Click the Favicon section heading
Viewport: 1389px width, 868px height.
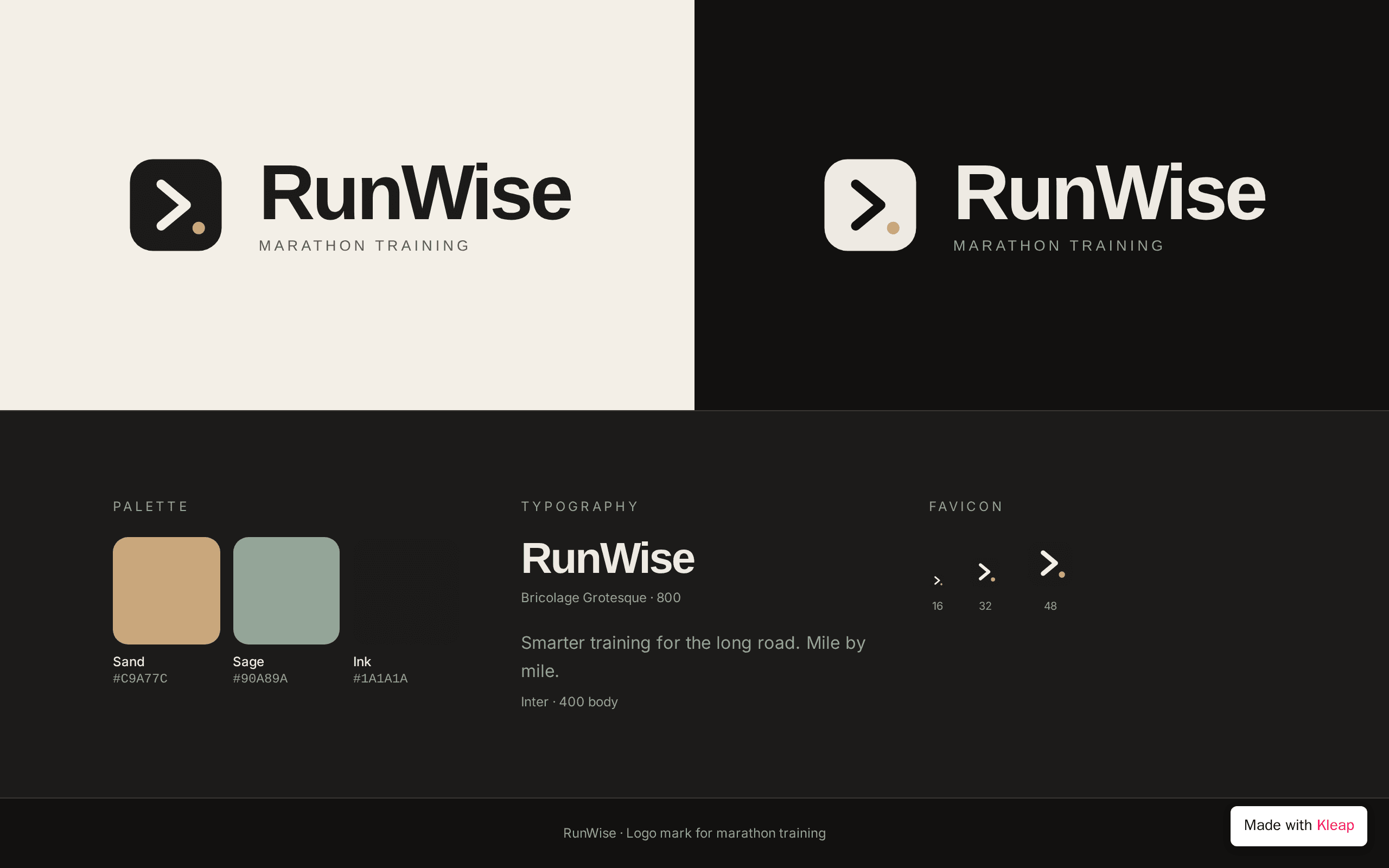[x=966, y=506]
